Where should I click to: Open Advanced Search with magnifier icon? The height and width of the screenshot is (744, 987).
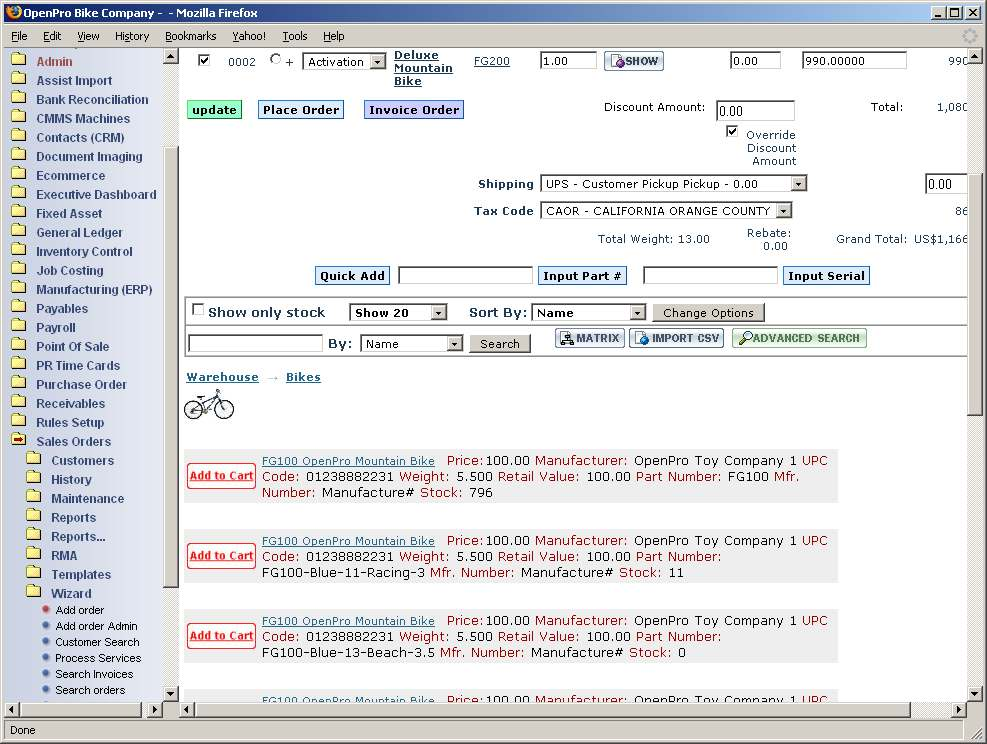pyautogui.click(x=799, y=339)
